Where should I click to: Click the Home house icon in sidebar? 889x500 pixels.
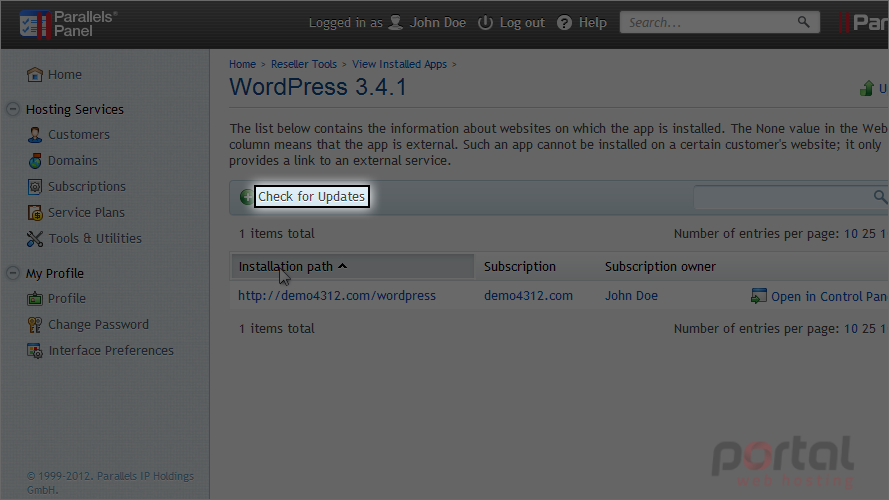pyautogui.click(x=35, y=74)
